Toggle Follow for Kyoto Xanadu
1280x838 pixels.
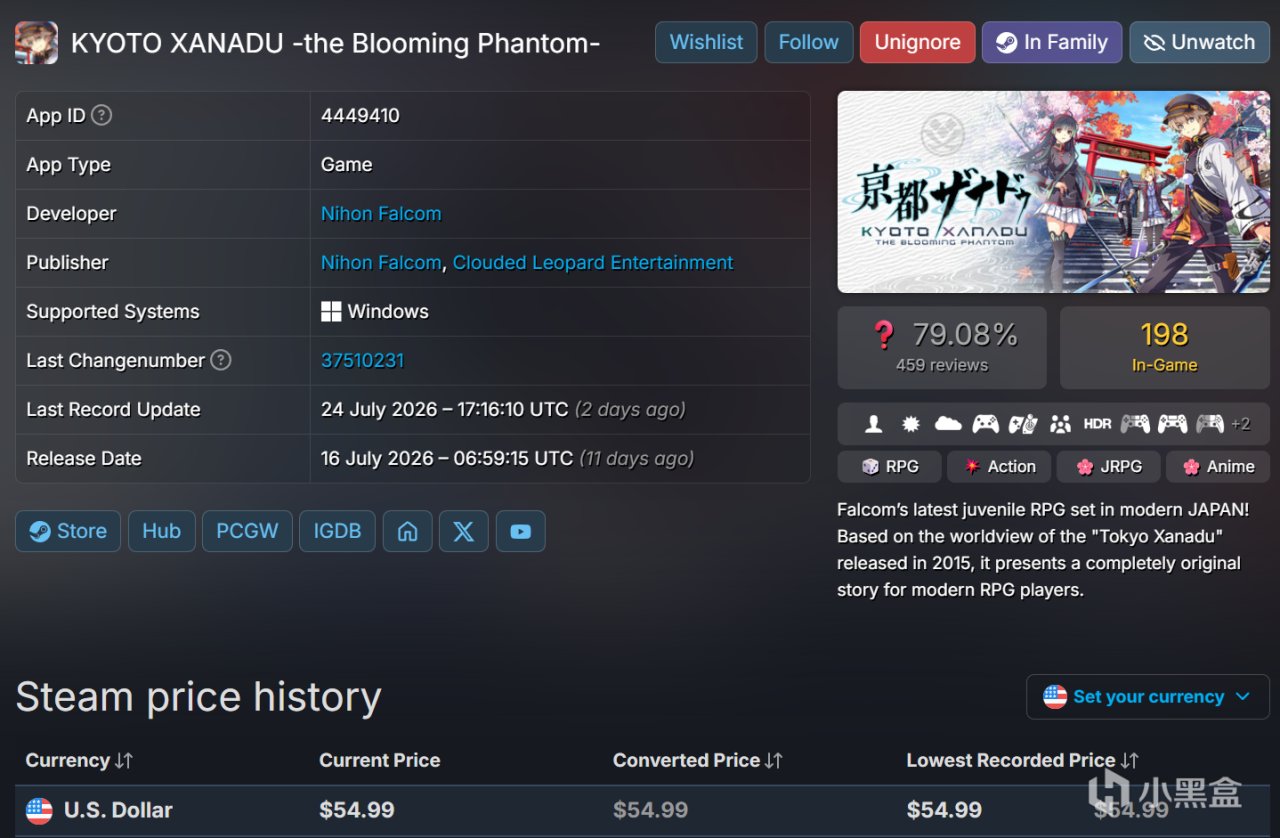(808, 42)
